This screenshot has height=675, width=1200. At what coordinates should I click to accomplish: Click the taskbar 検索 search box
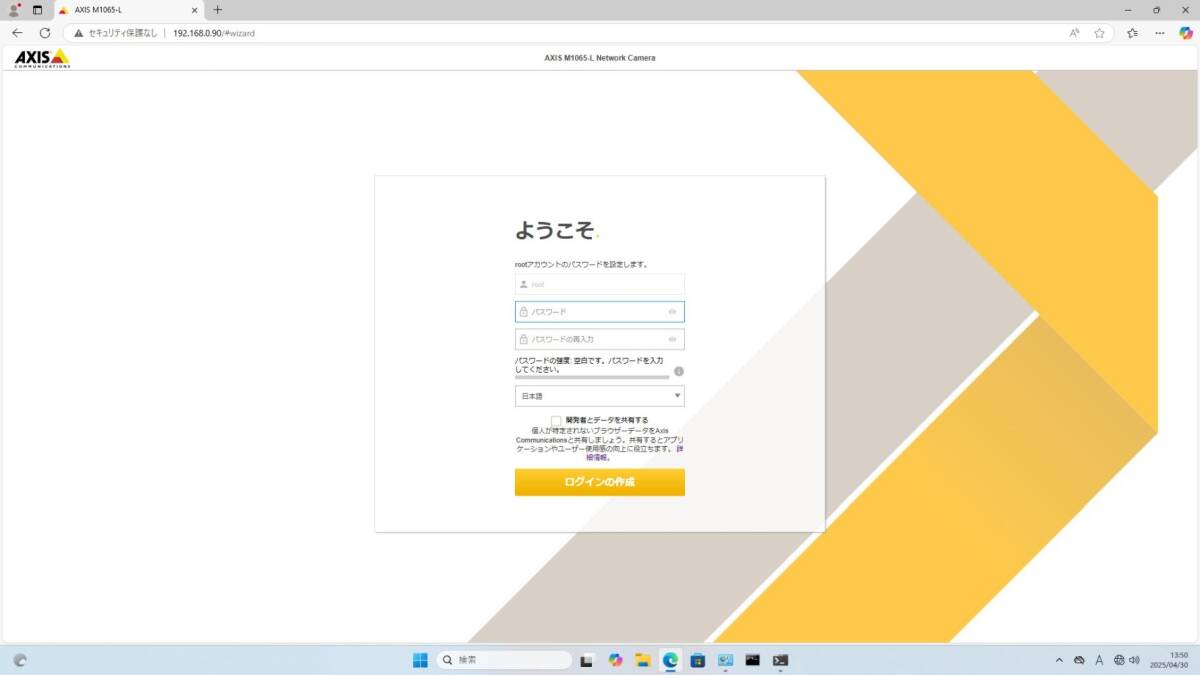(x=504, y=660)
